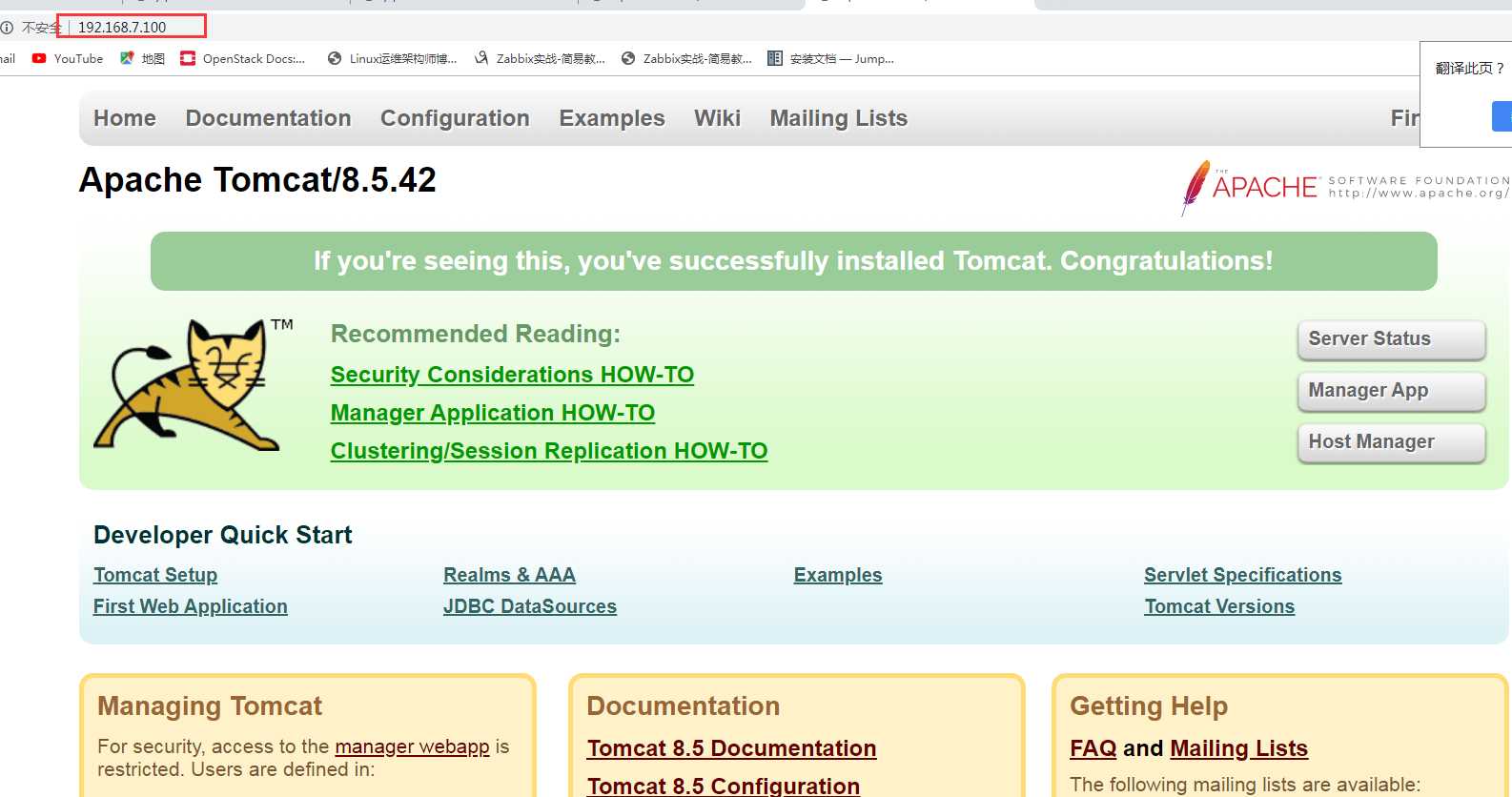Viewport: 1512px width, 797px height.
Task: Click the Server Status button
Action: [1391, 339]
